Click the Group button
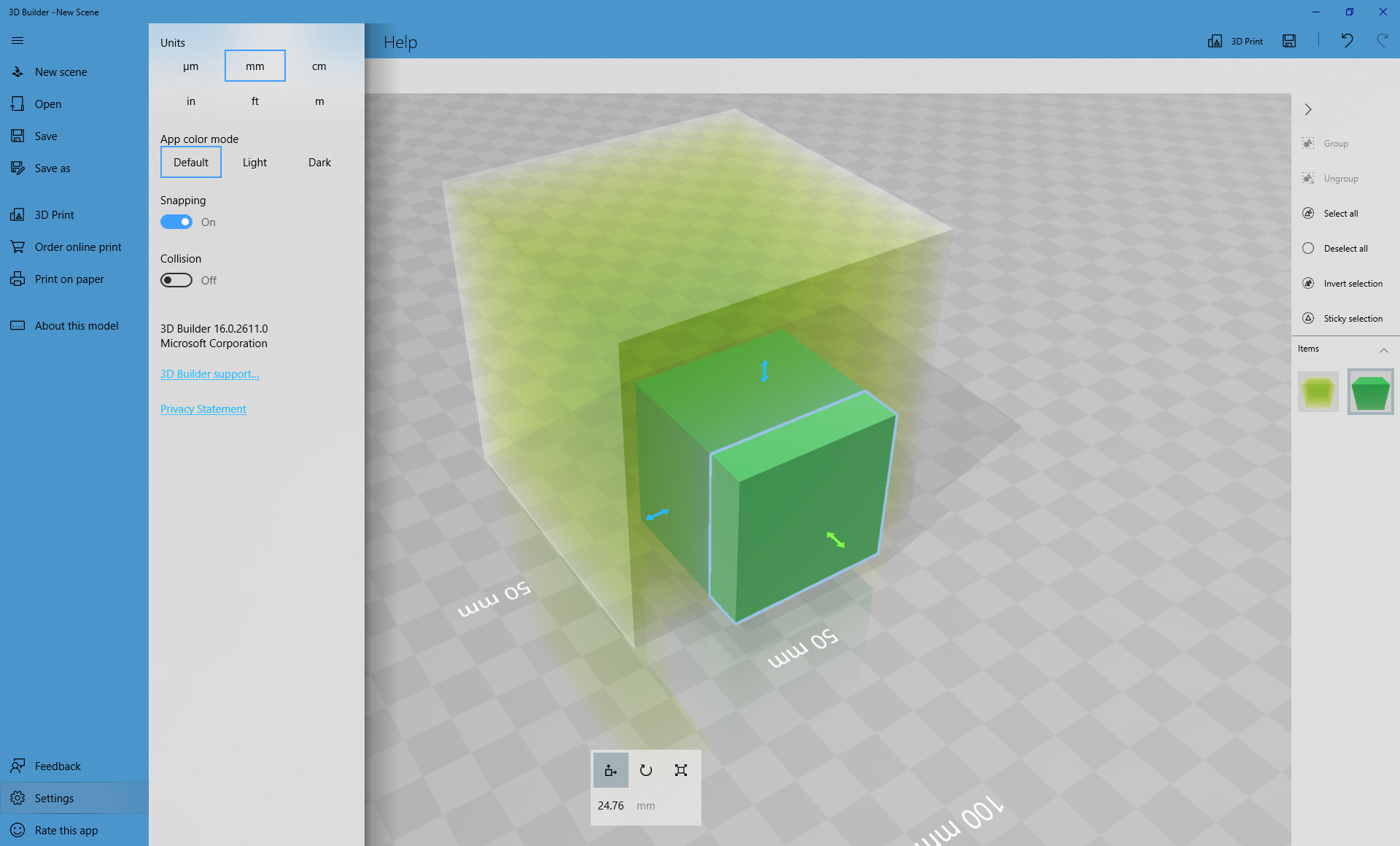Screen dimensions: 1400x846 pos(1345,143)
